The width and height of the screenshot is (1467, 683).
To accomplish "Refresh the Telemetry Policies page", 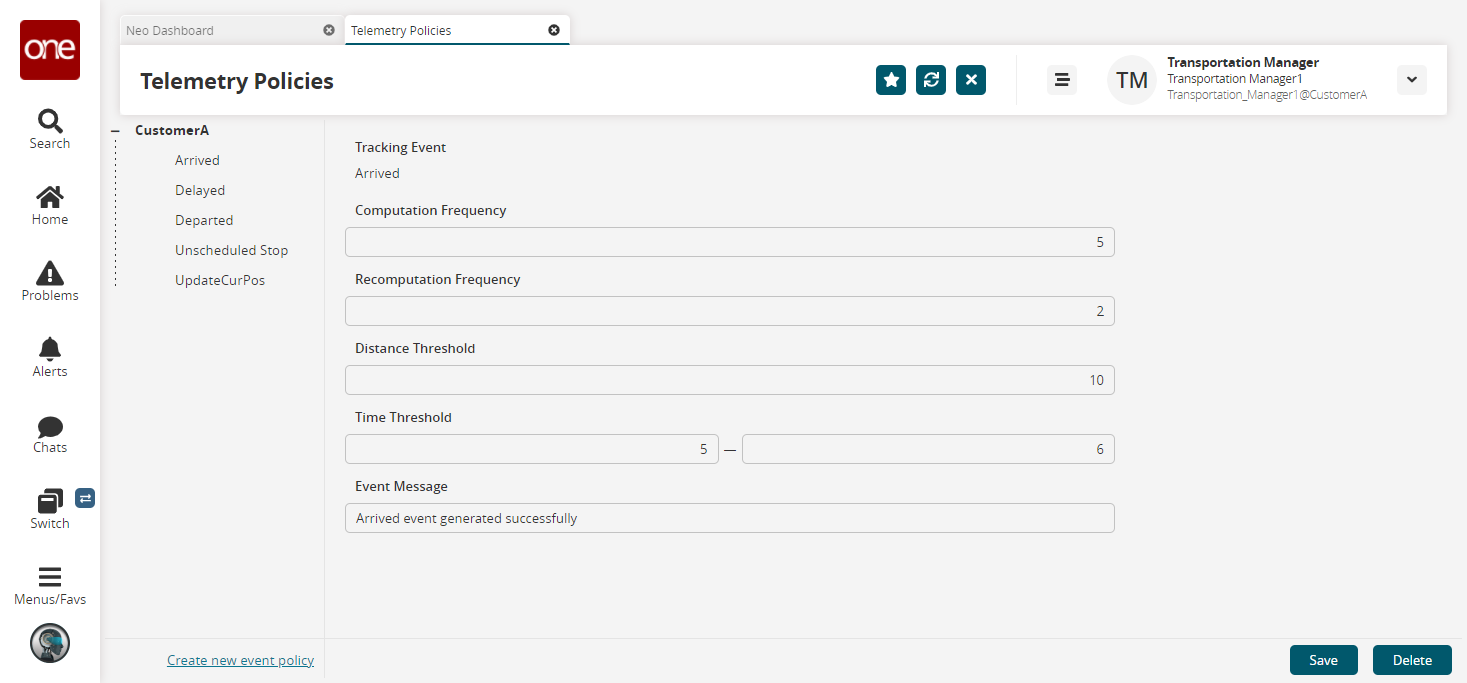I will point(931,80).
